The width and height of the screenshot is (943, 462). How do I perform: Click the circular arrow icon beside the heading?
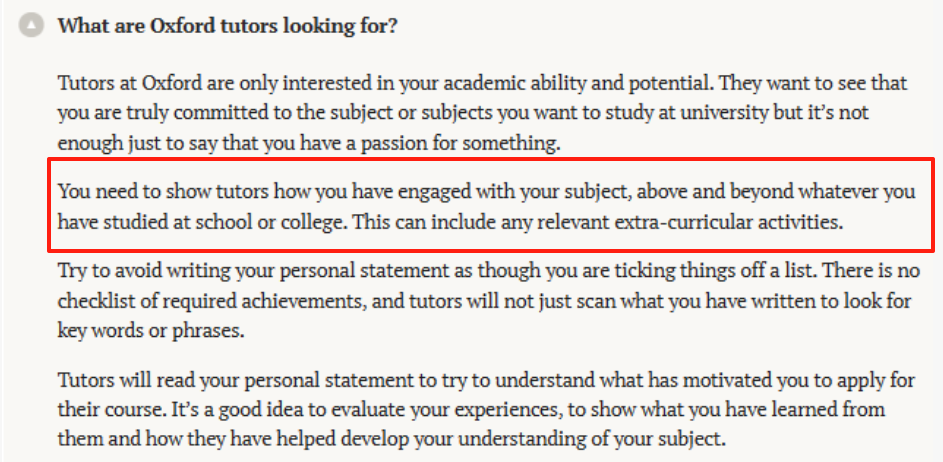tap(32, 26)
